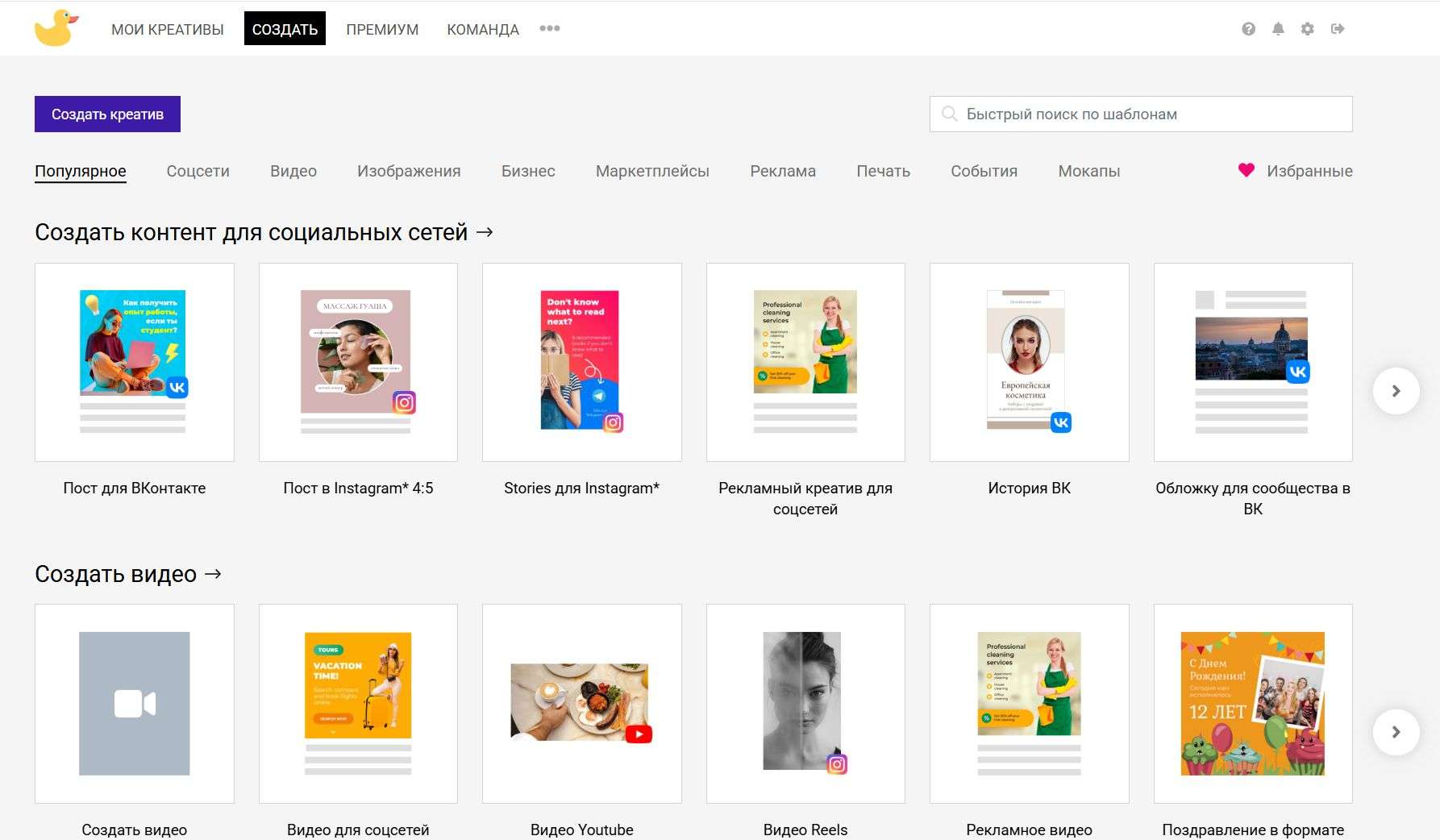Open the Изображения category tab
The width and height of the screenshot is (1440, 840).
(409, 171)
